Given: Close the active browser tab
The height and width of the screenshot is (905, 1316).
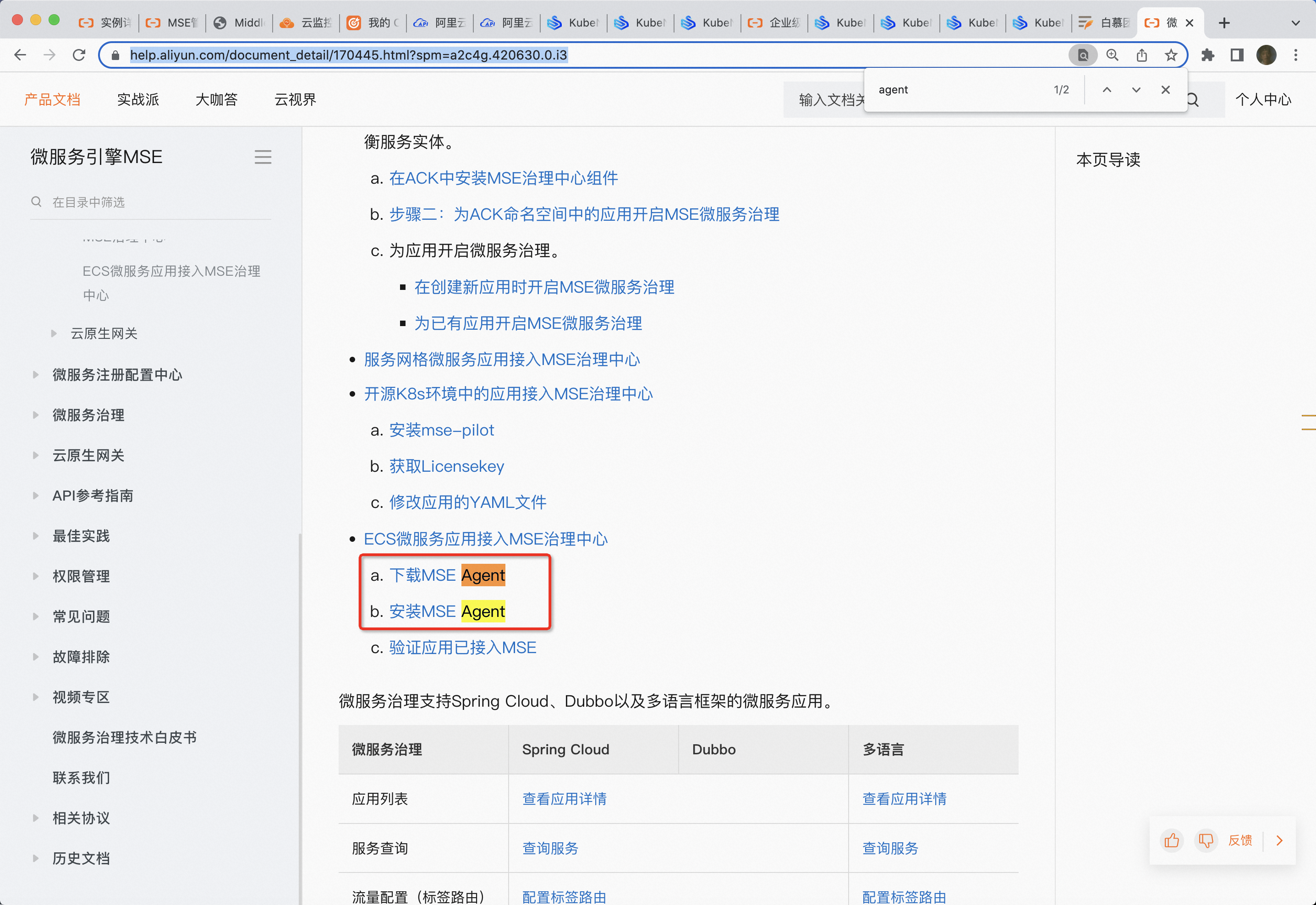Looking at the screenshot, I should pyautogui.click(x=1190, y=23).
